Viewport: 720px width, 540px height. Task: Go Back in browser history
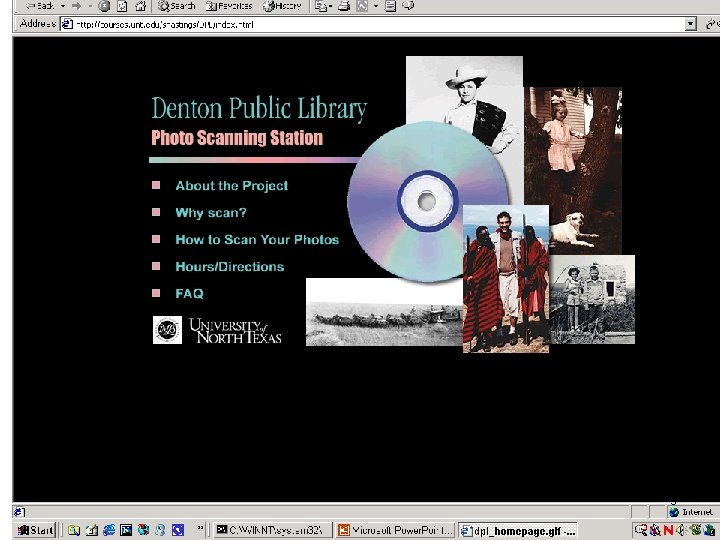tap(40, 6)
